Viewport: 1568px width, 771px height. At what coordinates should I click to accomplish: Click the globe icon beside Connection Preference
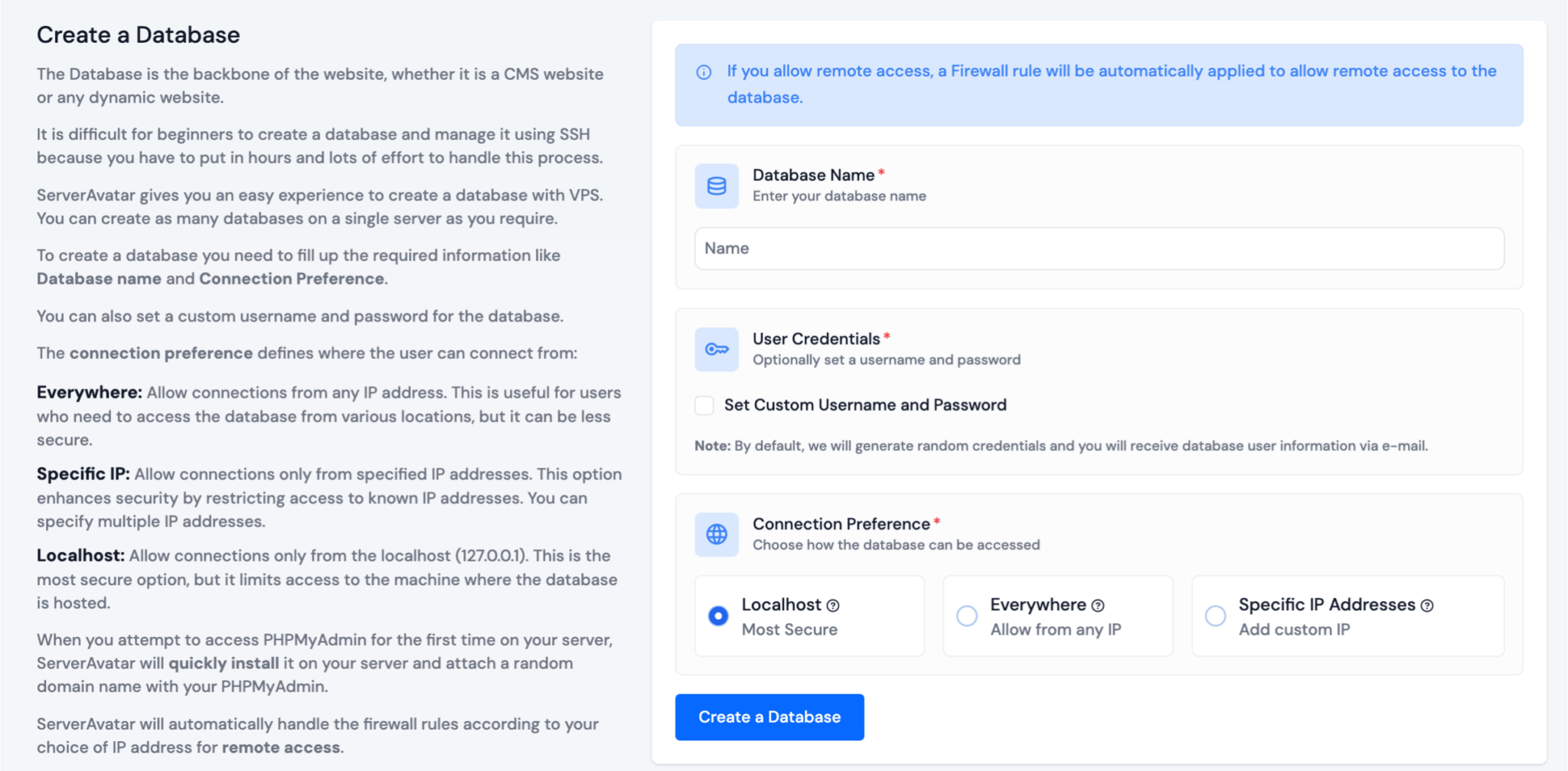click(717, 534)
